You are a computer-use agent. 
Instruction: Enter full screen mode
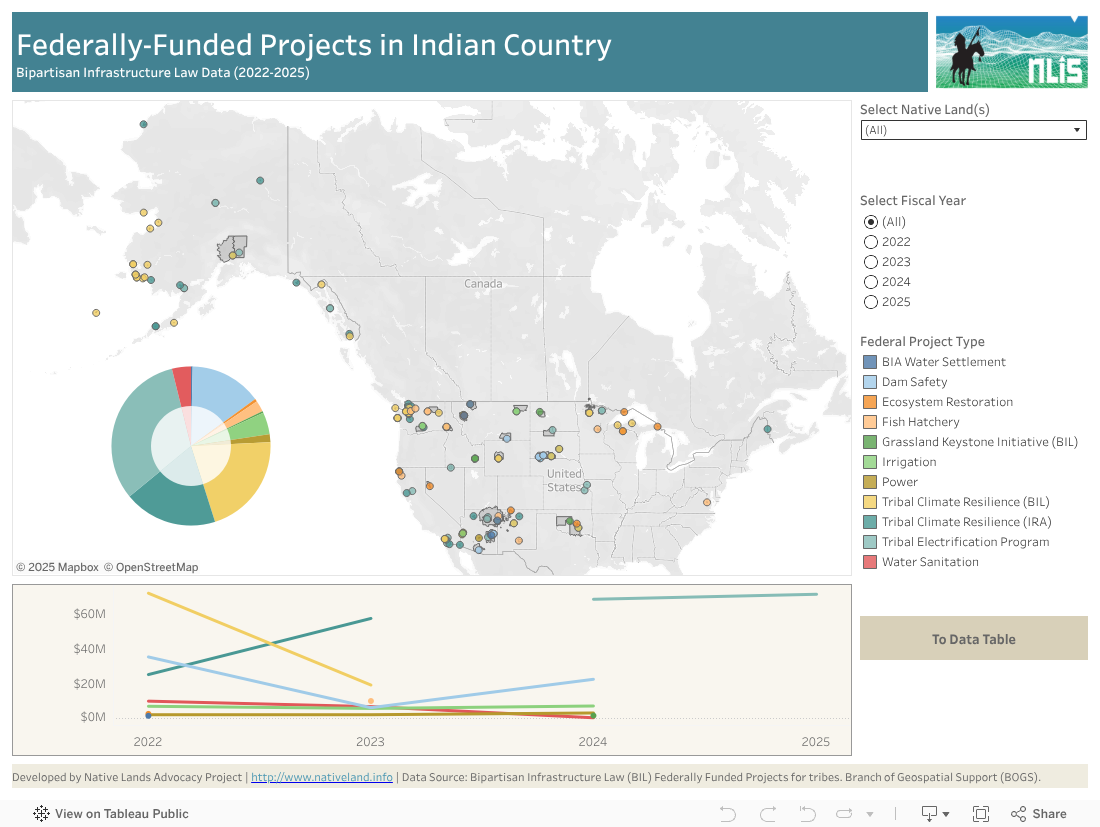click(x=981, y=814)
